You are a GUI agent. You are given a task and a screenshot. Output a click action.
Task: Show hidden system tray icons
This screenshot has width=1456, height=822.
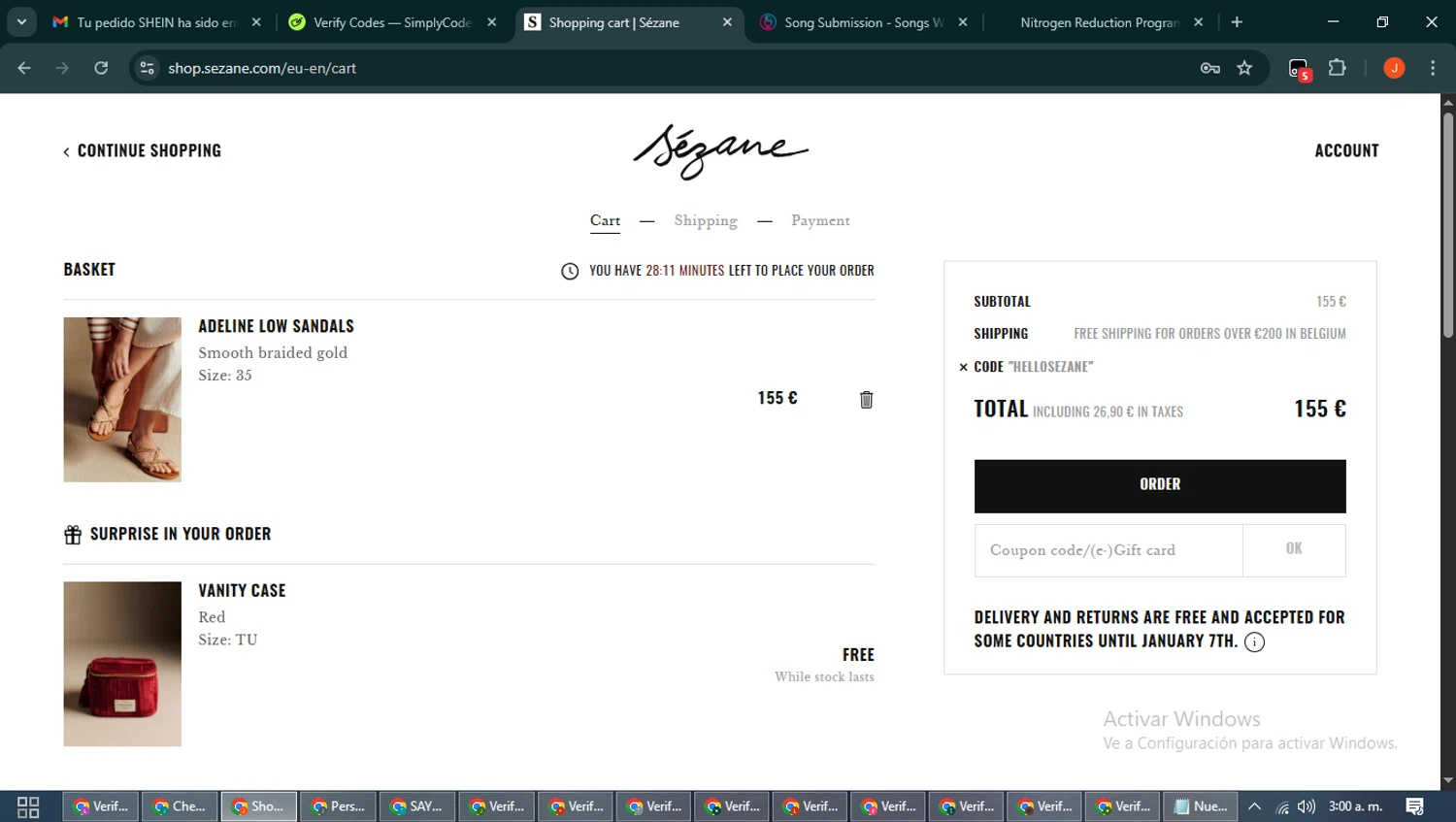tap(1254, 806)
